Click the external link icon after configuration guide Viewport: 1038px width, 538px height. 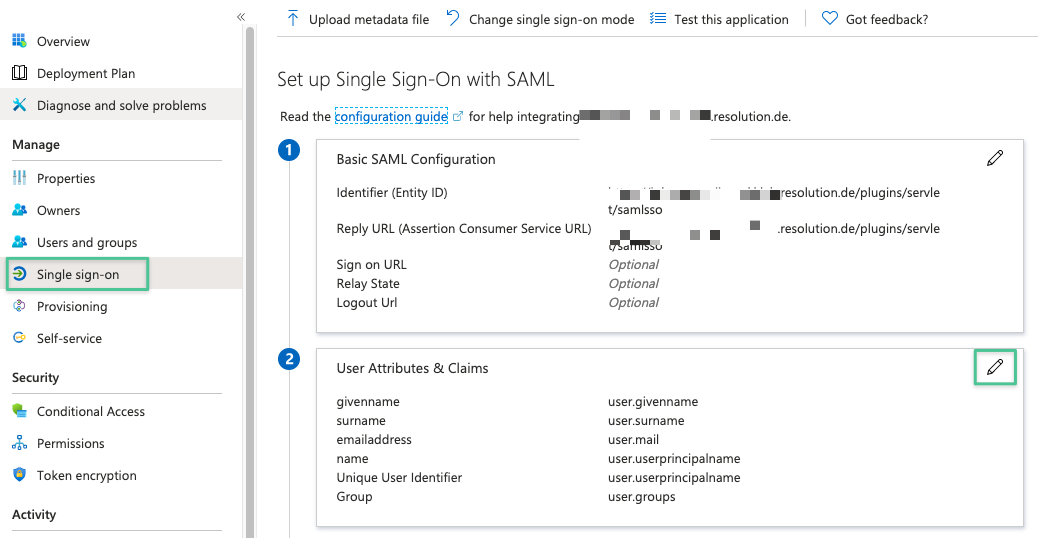pyautogui.click(x=457, y=116)
